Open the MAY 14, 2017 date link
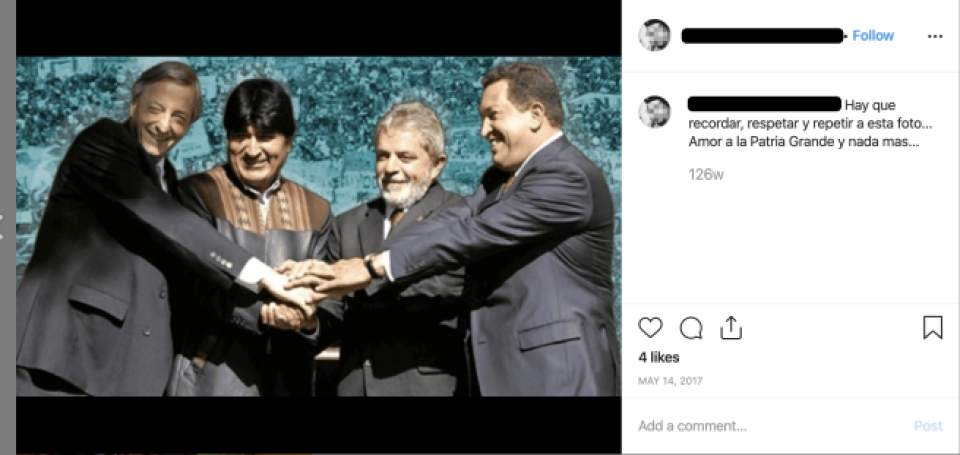 click(670, 381)
